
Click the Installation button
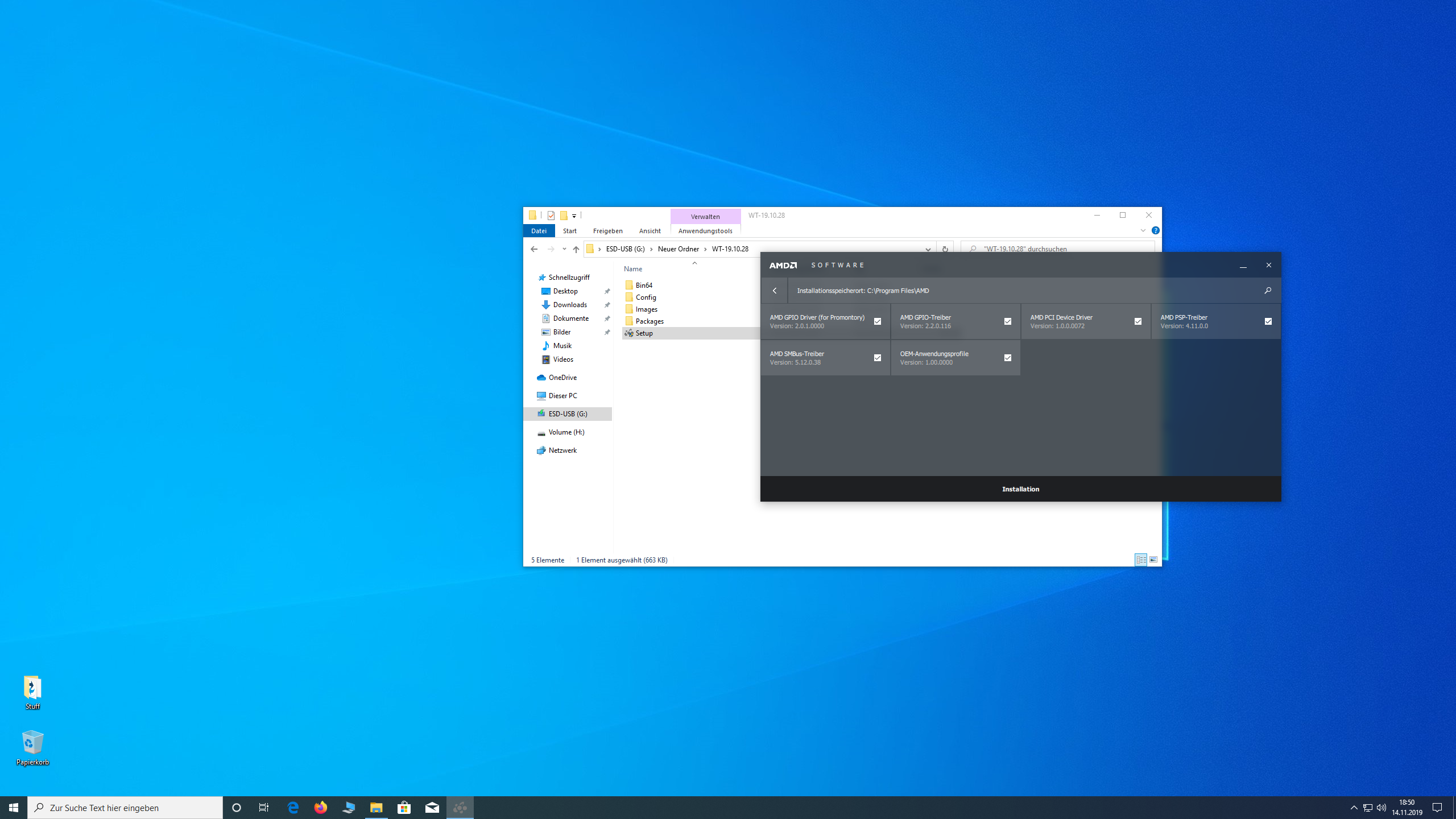pyautogui.click(x=1020, y=489)
